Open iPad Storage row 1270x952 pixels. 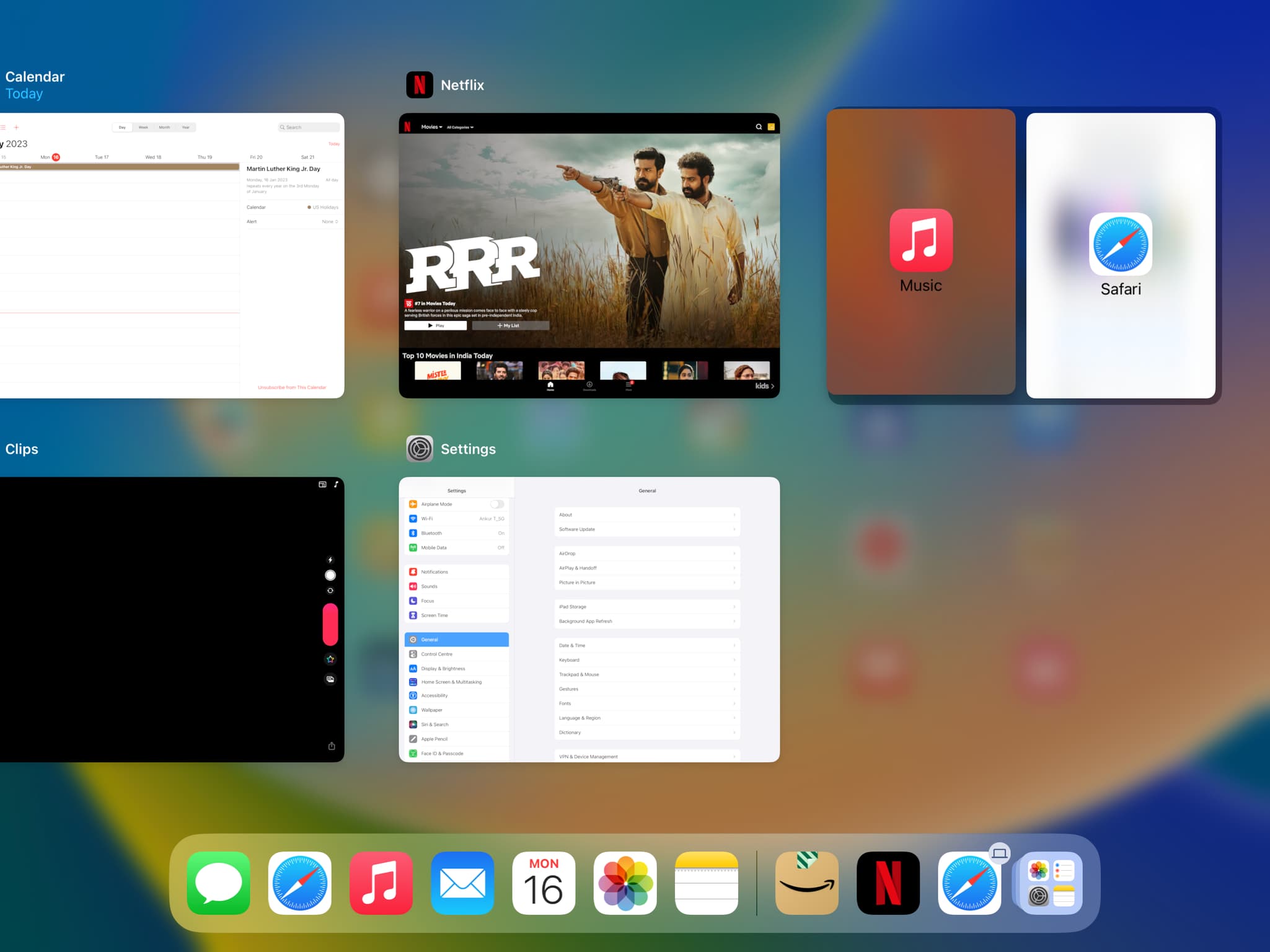pyautogui.click(x=647, y=607)
